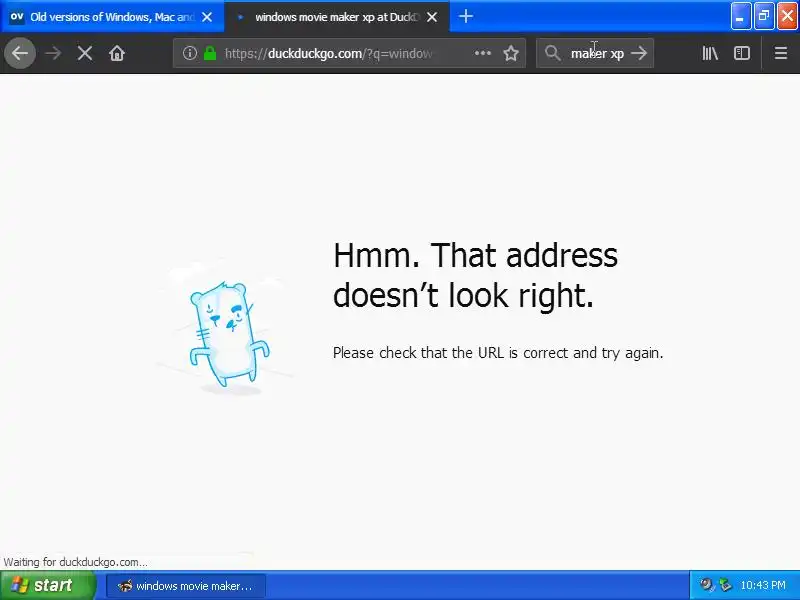Image resolution: width=800 pixels, height=600 pixels.
Task: Click the network tray icon
Action: [x=724, y=585]
